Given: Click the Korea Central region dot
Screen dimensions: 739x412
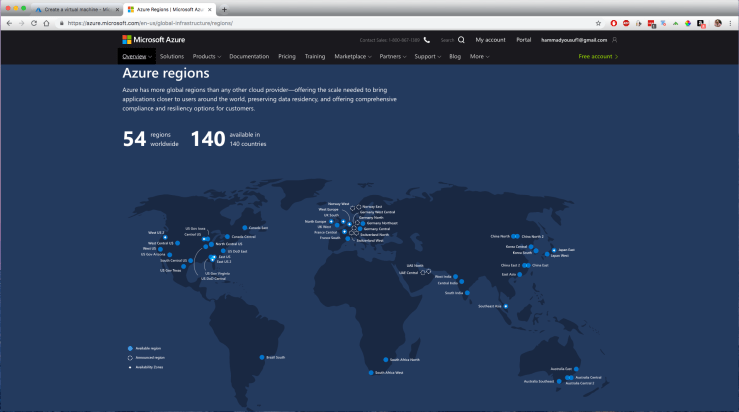Looking at the screenshot, I should pos(531,247).
